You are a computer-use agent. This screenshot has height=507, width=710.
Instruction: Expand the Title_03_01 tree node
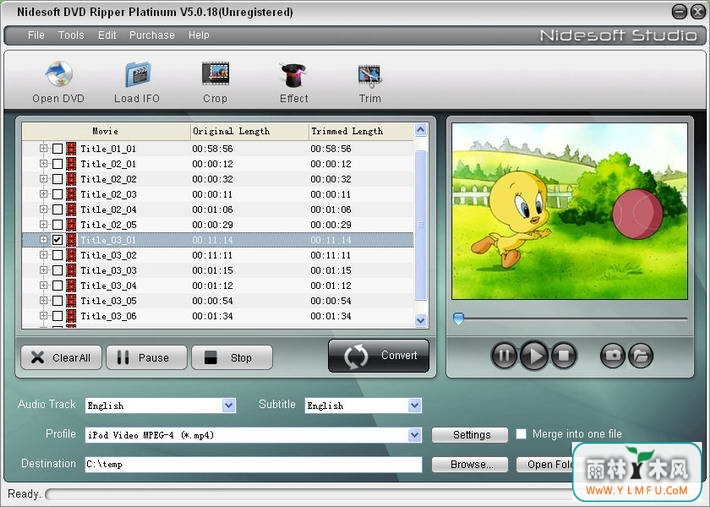click(43, 239)
